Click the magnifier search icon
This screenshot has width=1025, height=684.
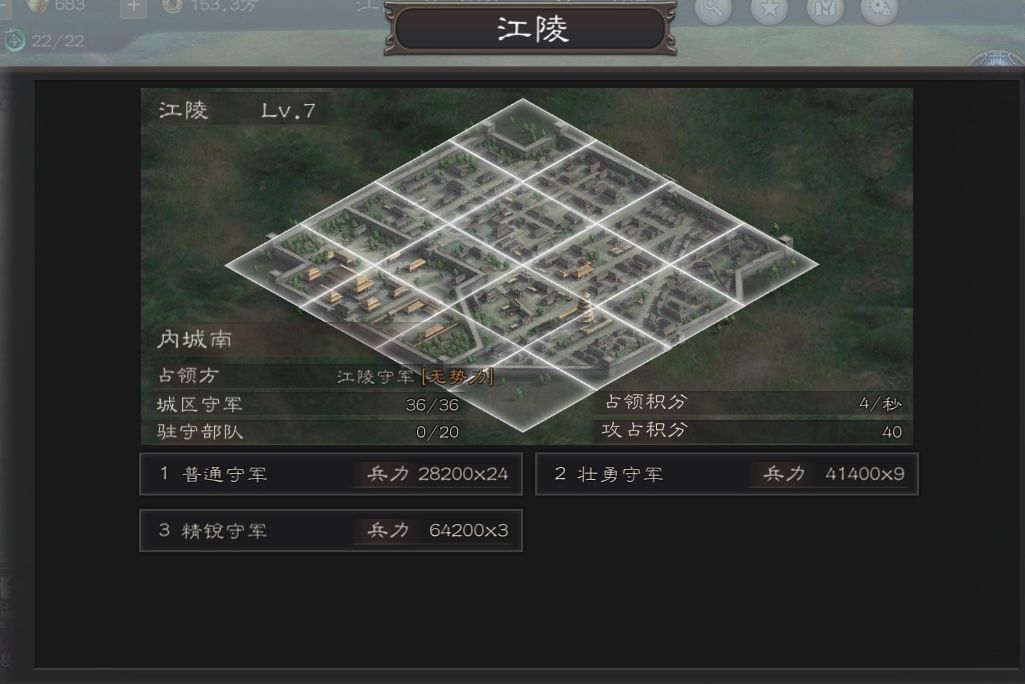[713, 9]
